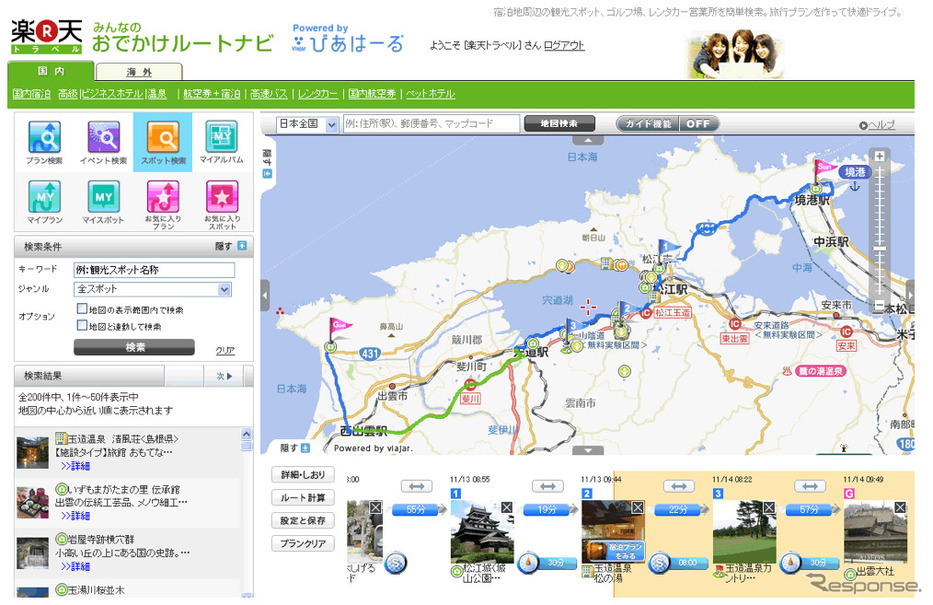Open 高速バス menu link
933x605 pixels.
[269, 94]
